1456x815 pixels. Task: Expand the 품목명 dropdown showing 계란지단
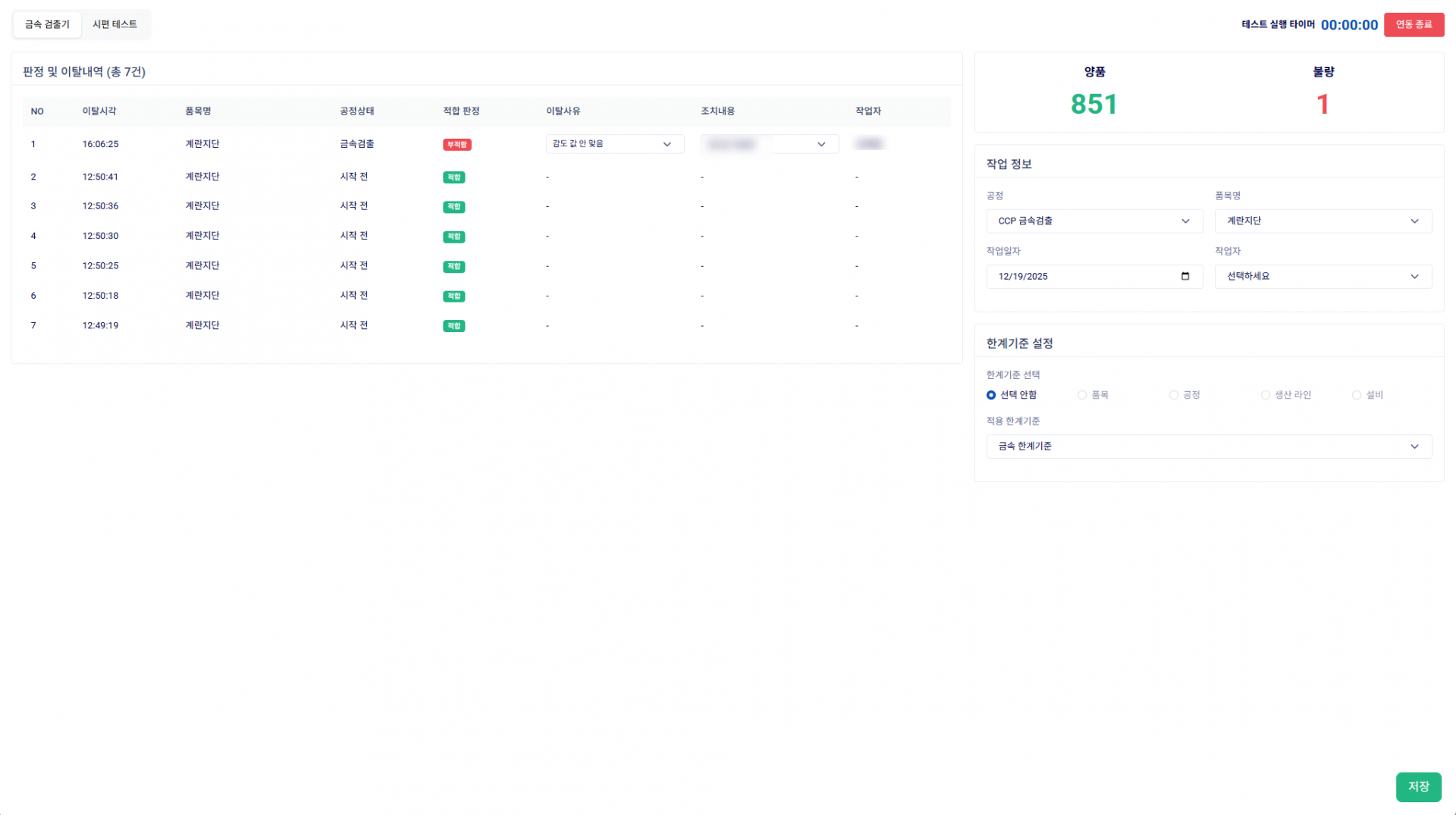coord(1323,221)
